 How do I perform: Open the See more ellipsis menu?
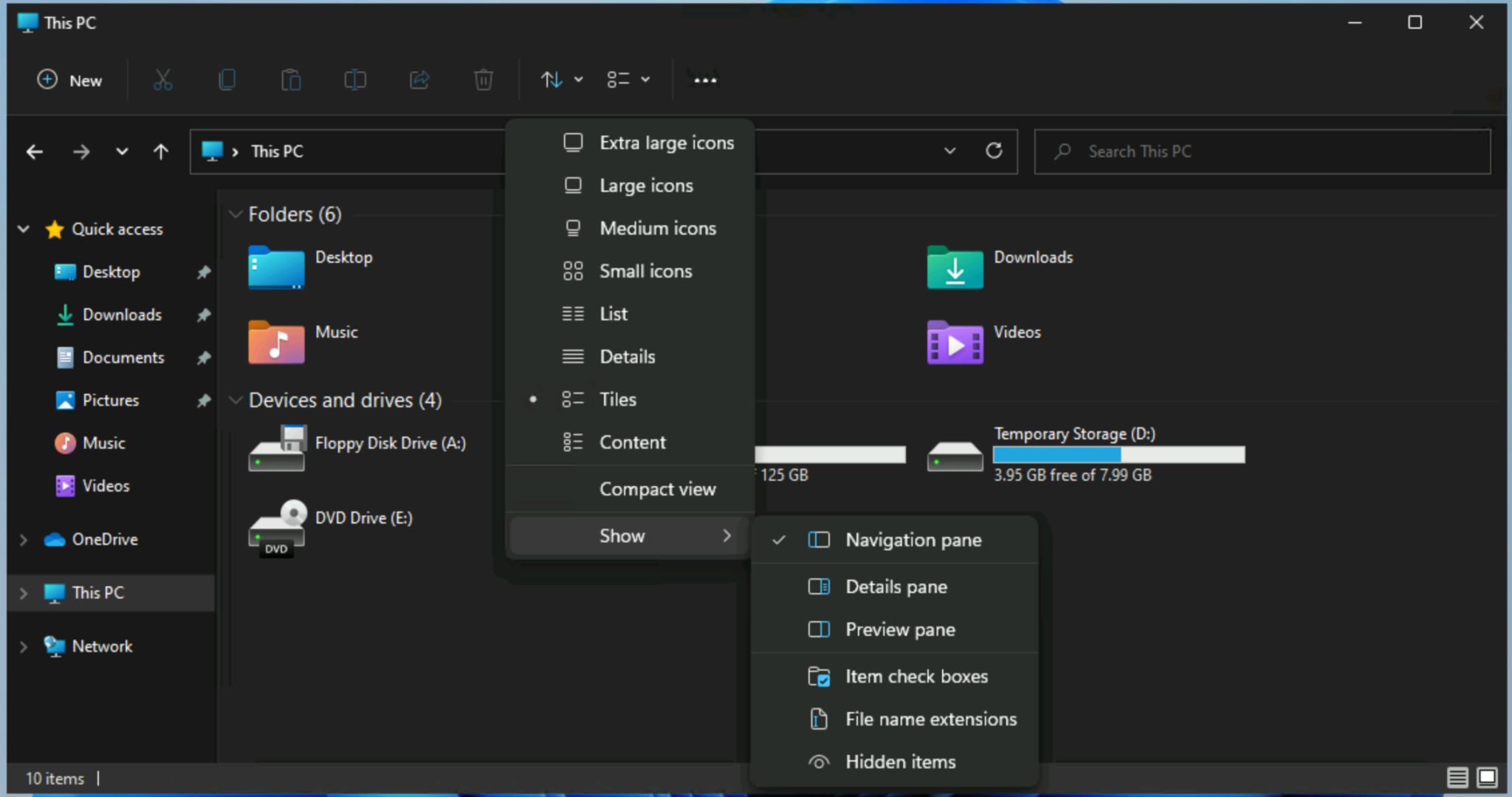(705, 80)
